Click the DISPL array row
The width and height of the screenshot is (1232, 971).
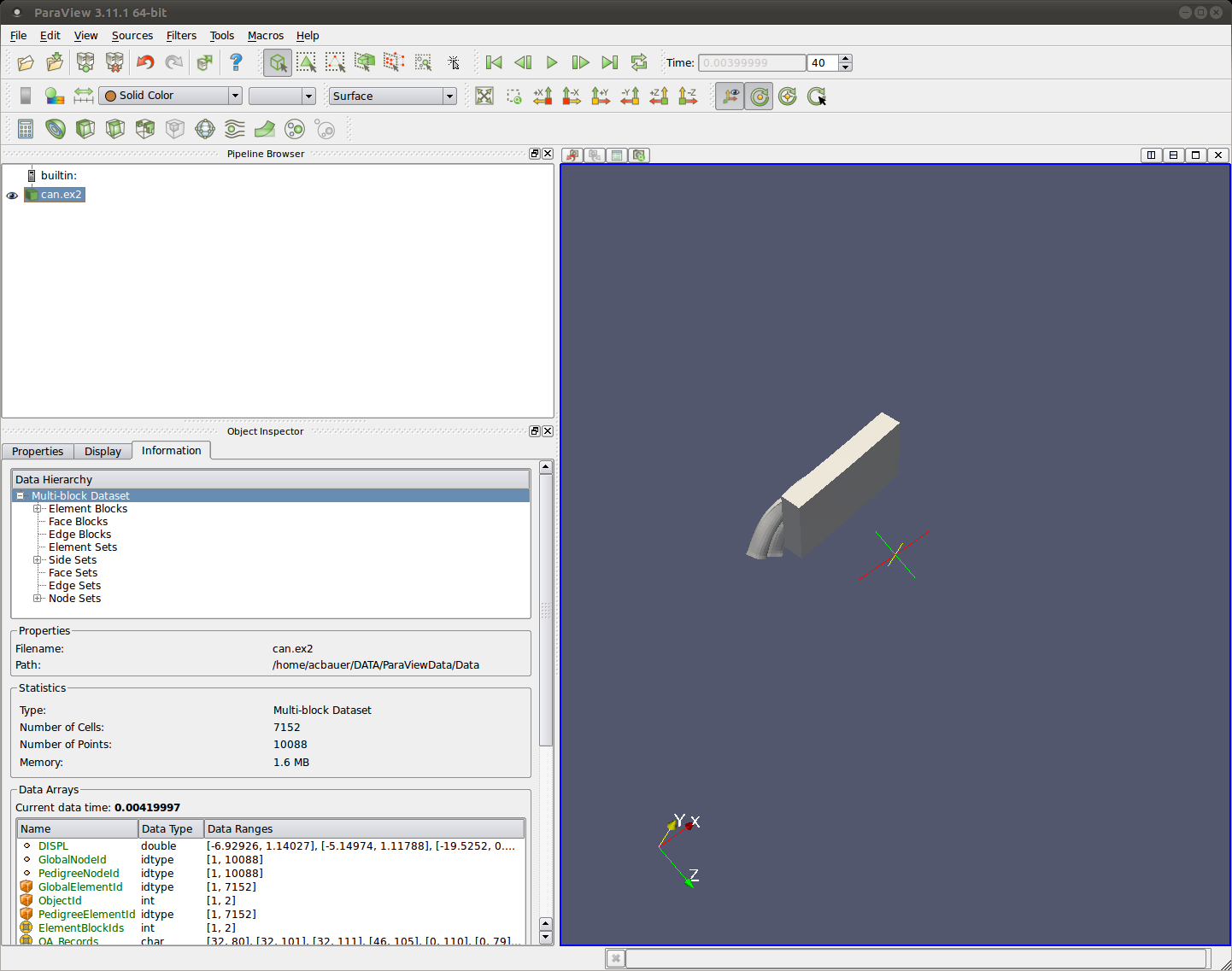point(270,846)
